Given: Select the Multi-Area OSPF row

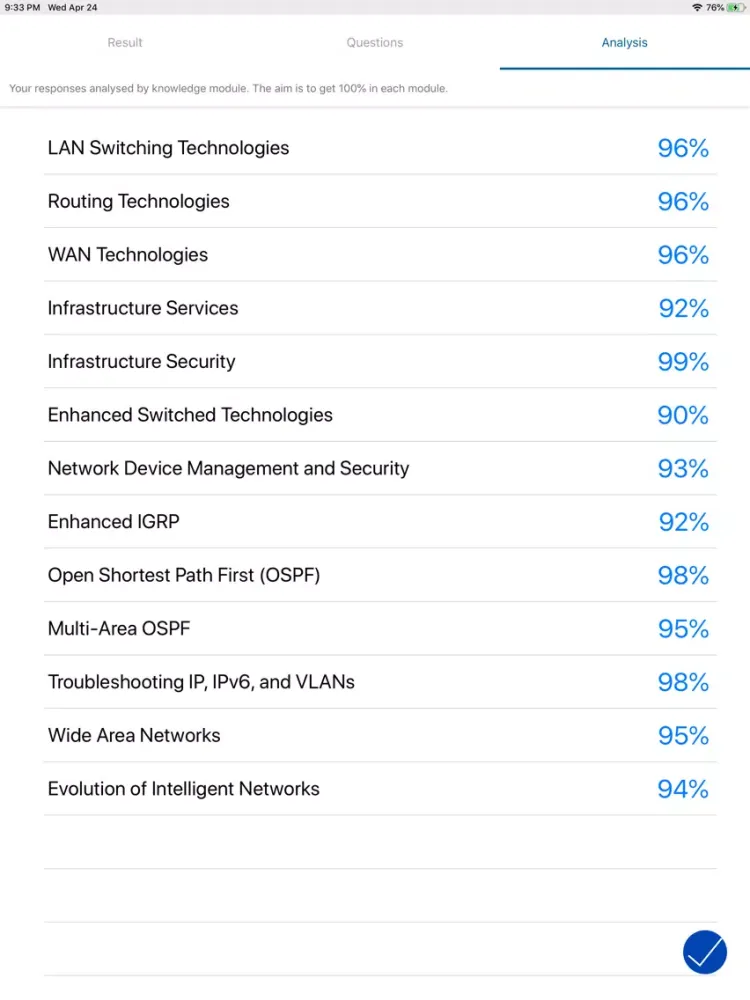Looking at the screenshot, I should 119,629.
